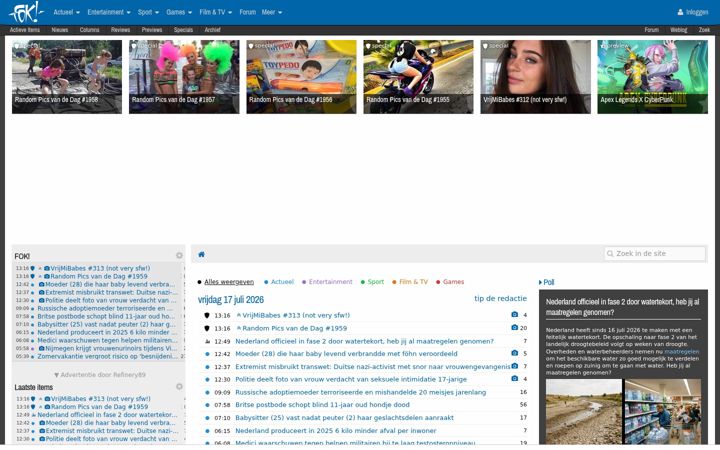
Task: Expand the Poll section arrow
Action: point(540,282)
